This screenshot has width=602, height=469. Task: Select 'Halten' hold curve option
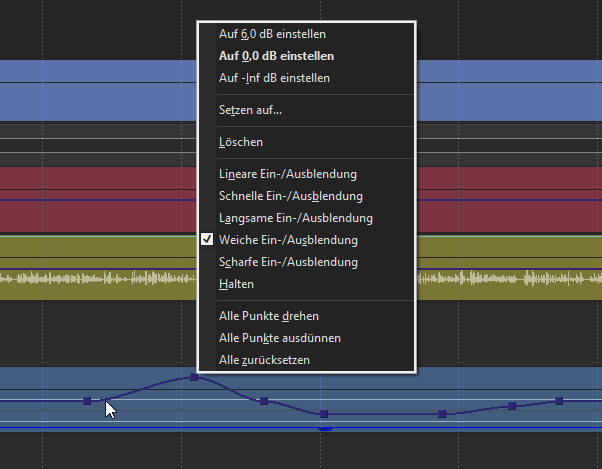pos(236,284)
